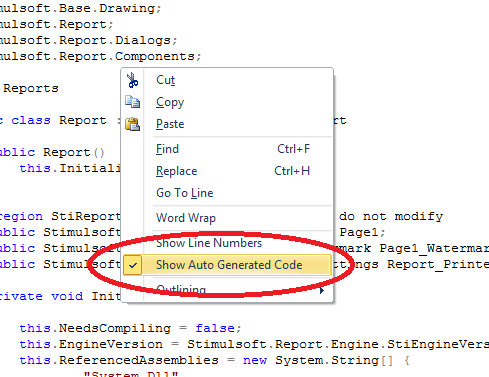Click the checkmark beside Show Auto Generated Code
This screenshot has height=377, width=489.
[133, 265]
